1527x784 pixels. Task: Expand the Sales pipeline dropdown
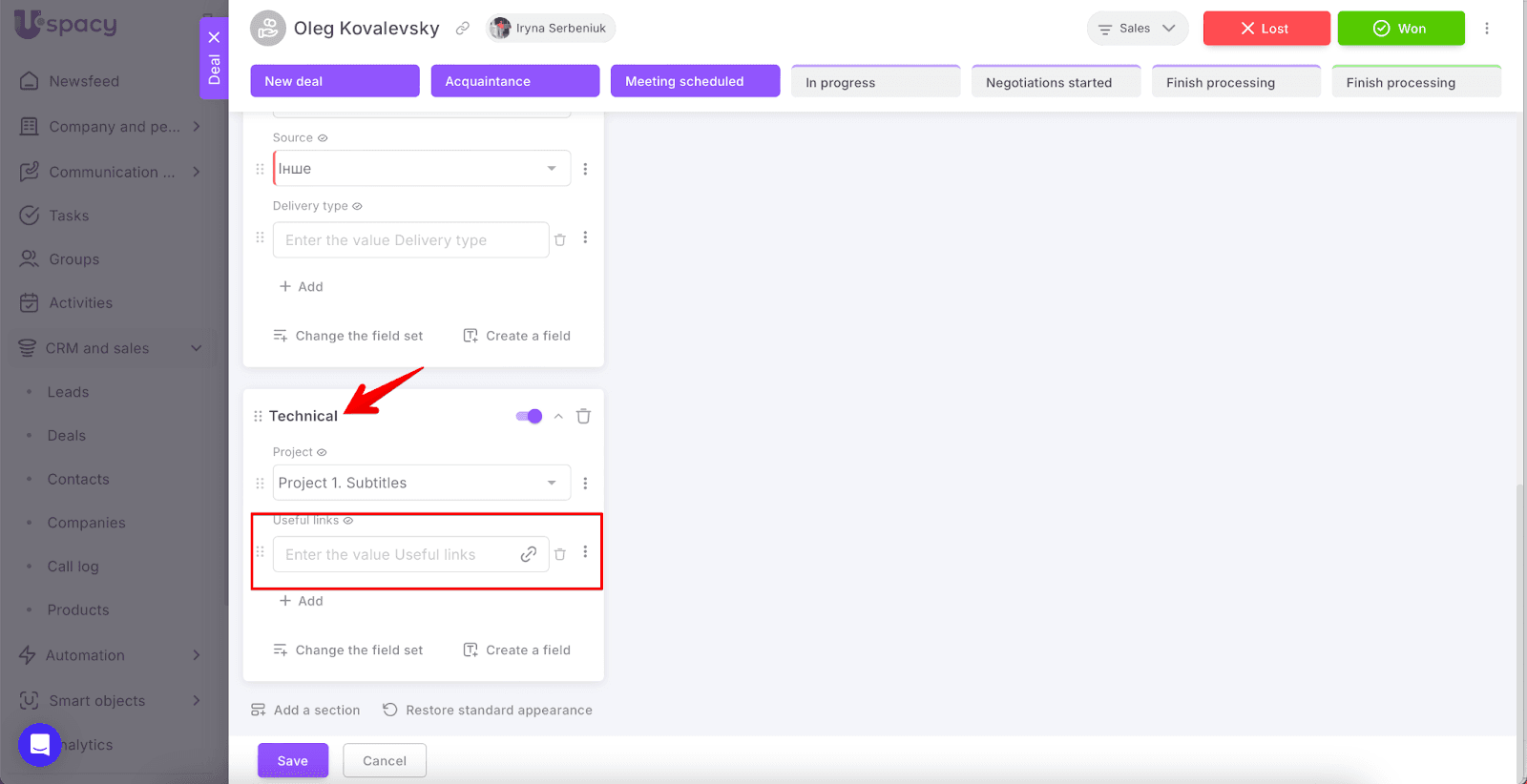coord(1137,29)
